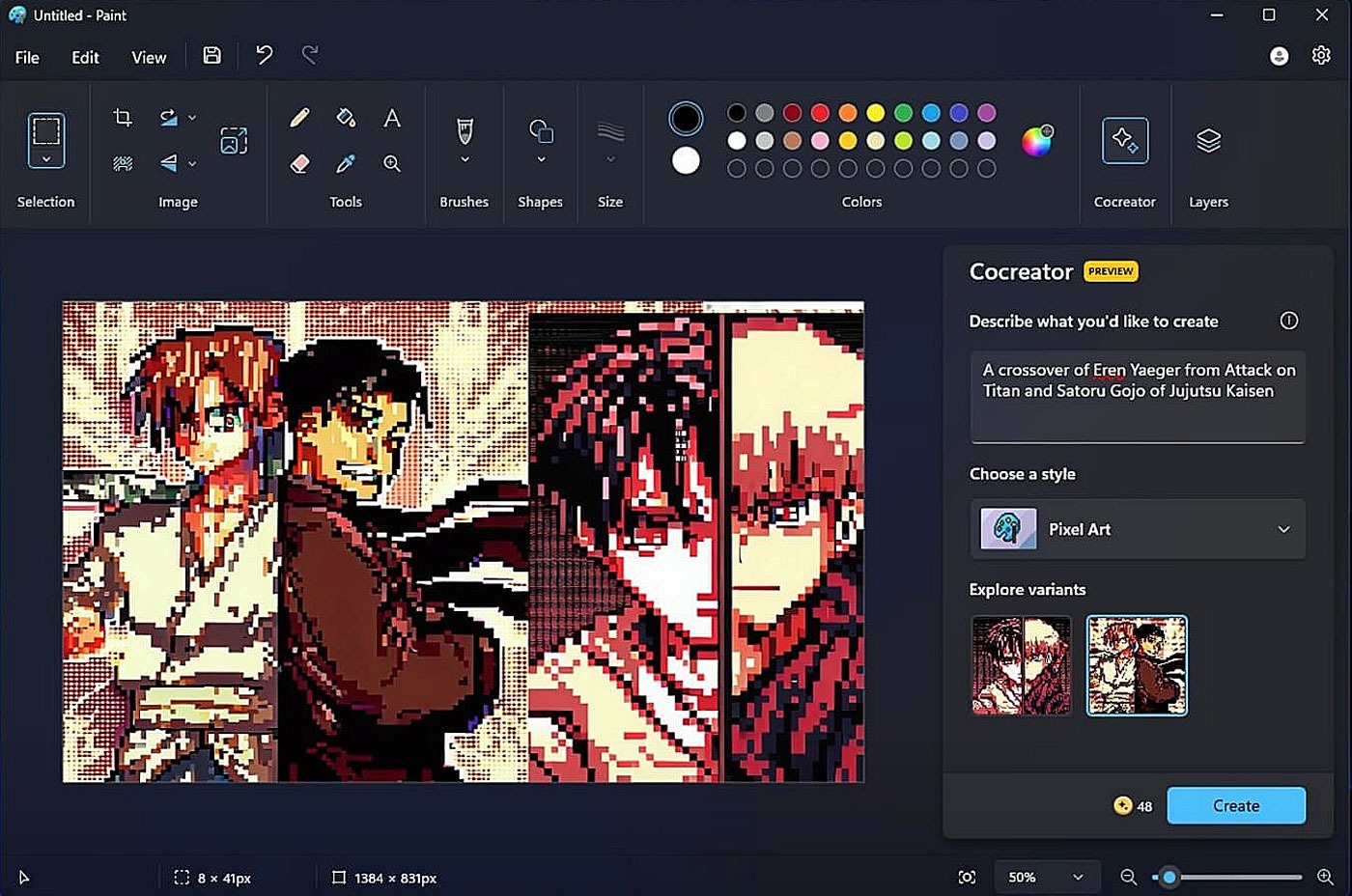Toggle the Layers panel button

1208,141
